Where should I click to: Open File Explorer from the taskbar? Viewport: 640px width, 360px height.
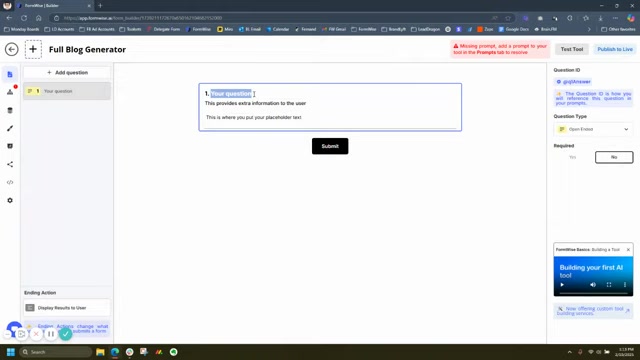pos(100,352)
